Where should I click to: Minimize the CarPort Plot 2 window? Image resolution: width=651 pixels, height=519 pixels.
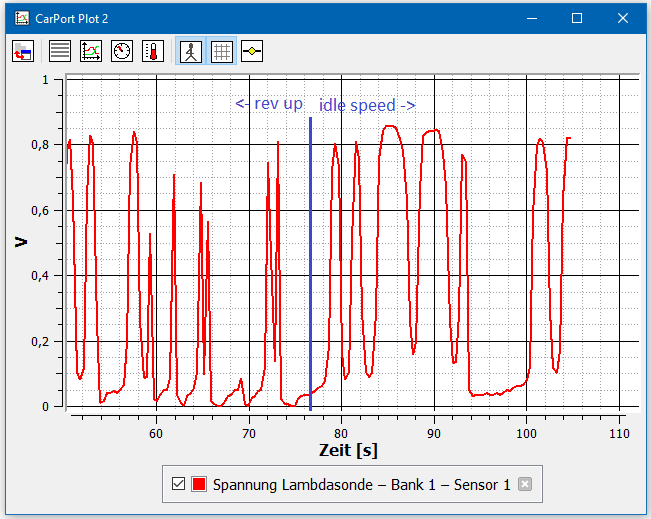click(531, 17)
